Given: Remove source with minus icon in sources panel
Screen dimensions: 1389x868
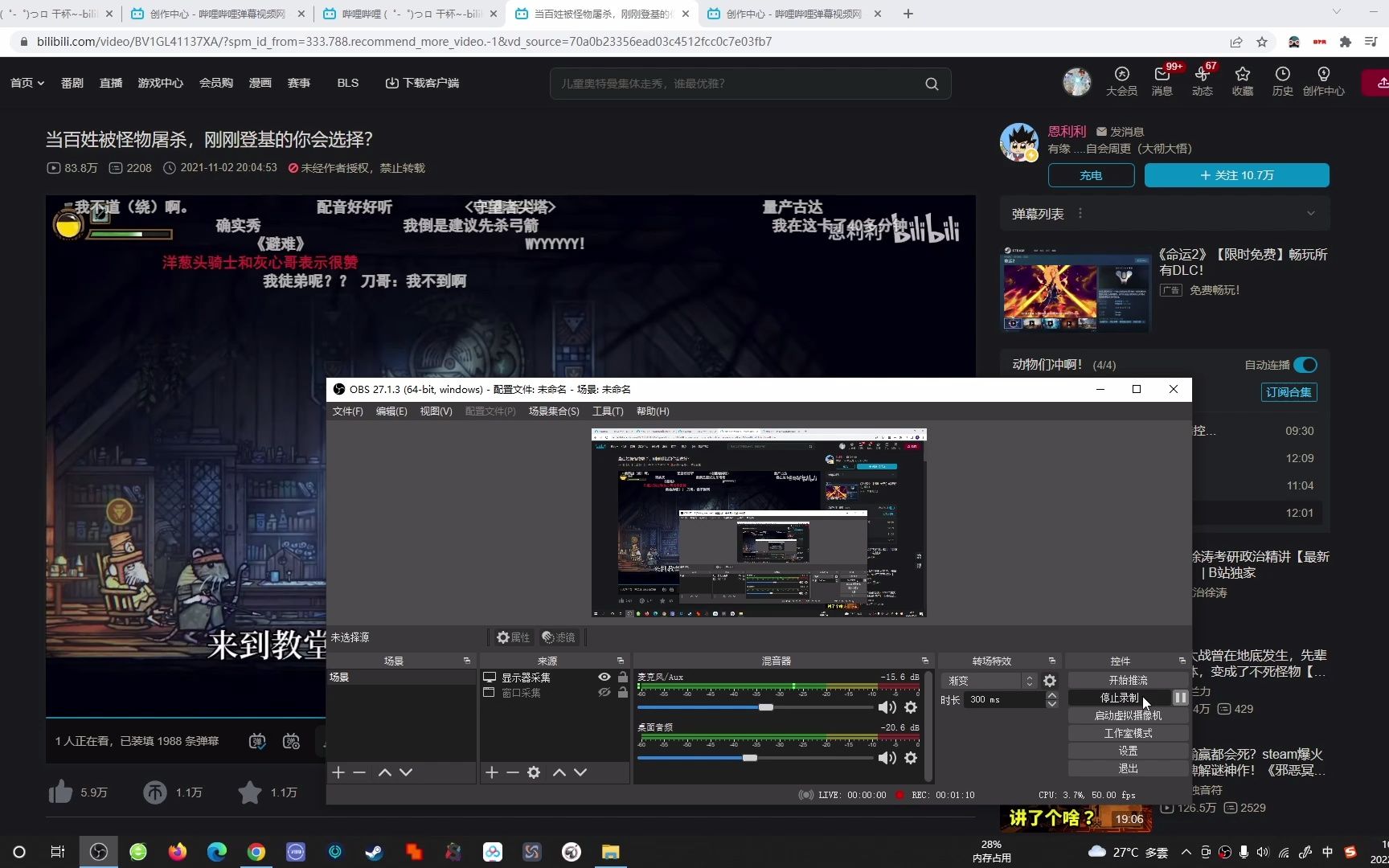Looking at the screenshot, I should pos(513,772).
